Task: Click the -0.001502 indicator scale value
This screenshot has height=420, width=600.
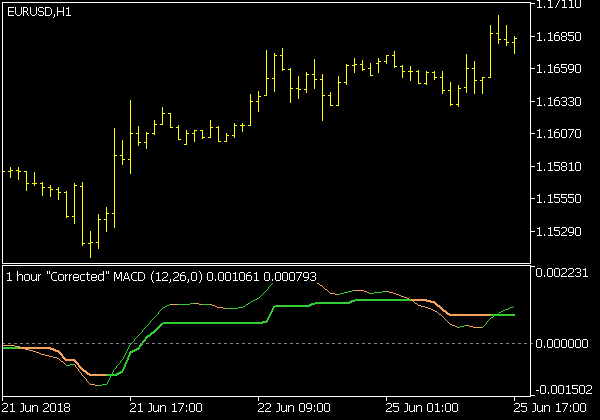Action: [x=563, y=390]
